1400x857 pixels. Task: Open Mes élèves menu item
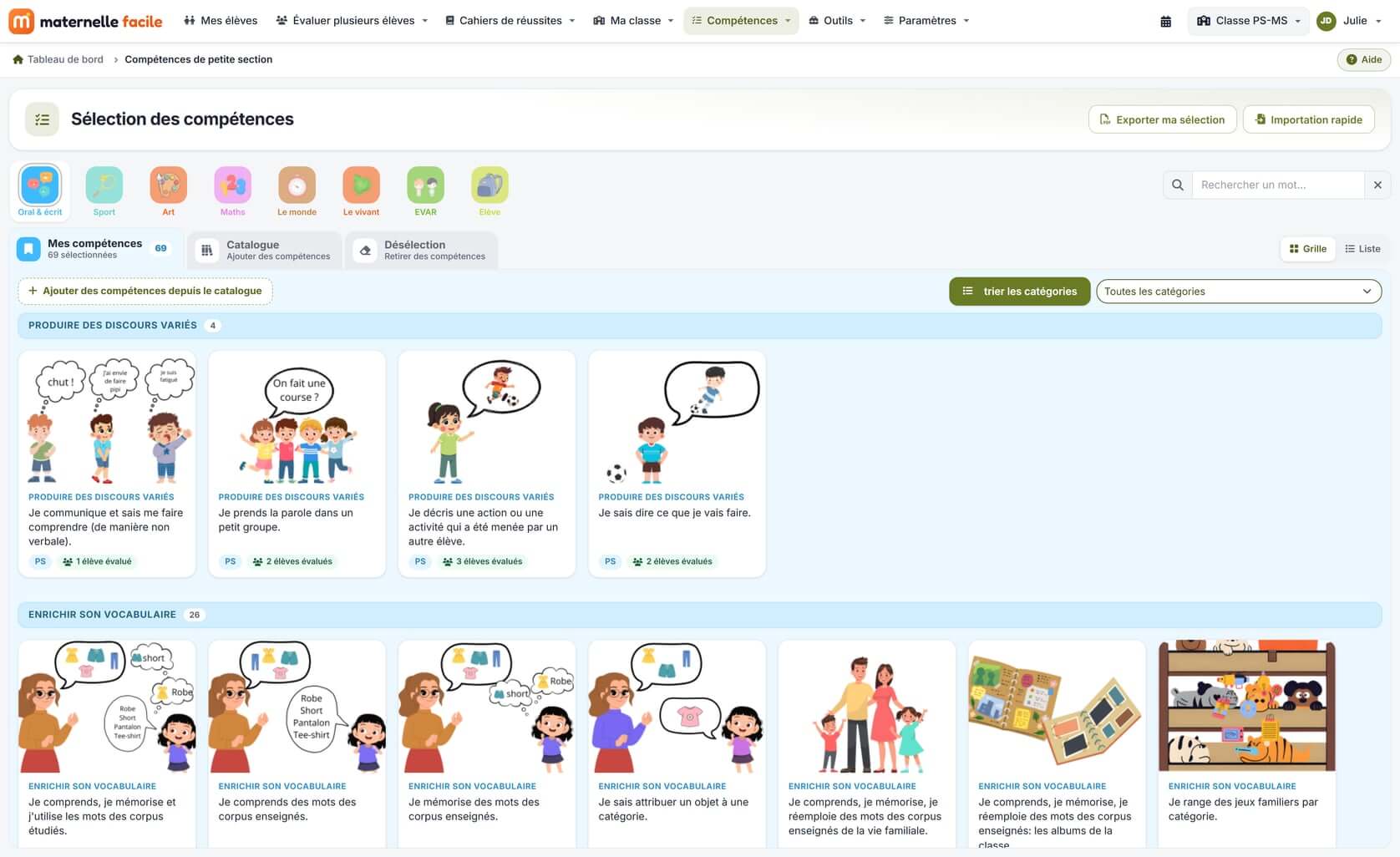coord(221,21)
